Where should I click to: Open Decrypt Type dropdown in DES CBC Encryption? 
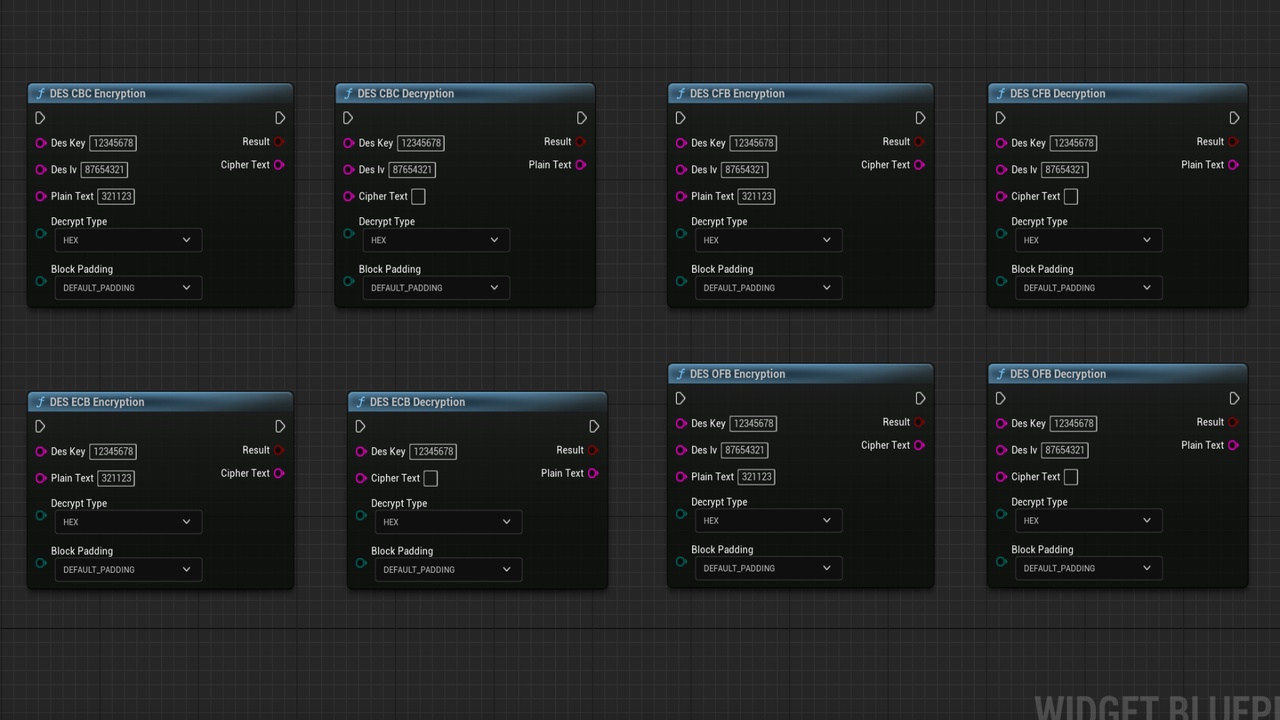click(x=128, y=240)
